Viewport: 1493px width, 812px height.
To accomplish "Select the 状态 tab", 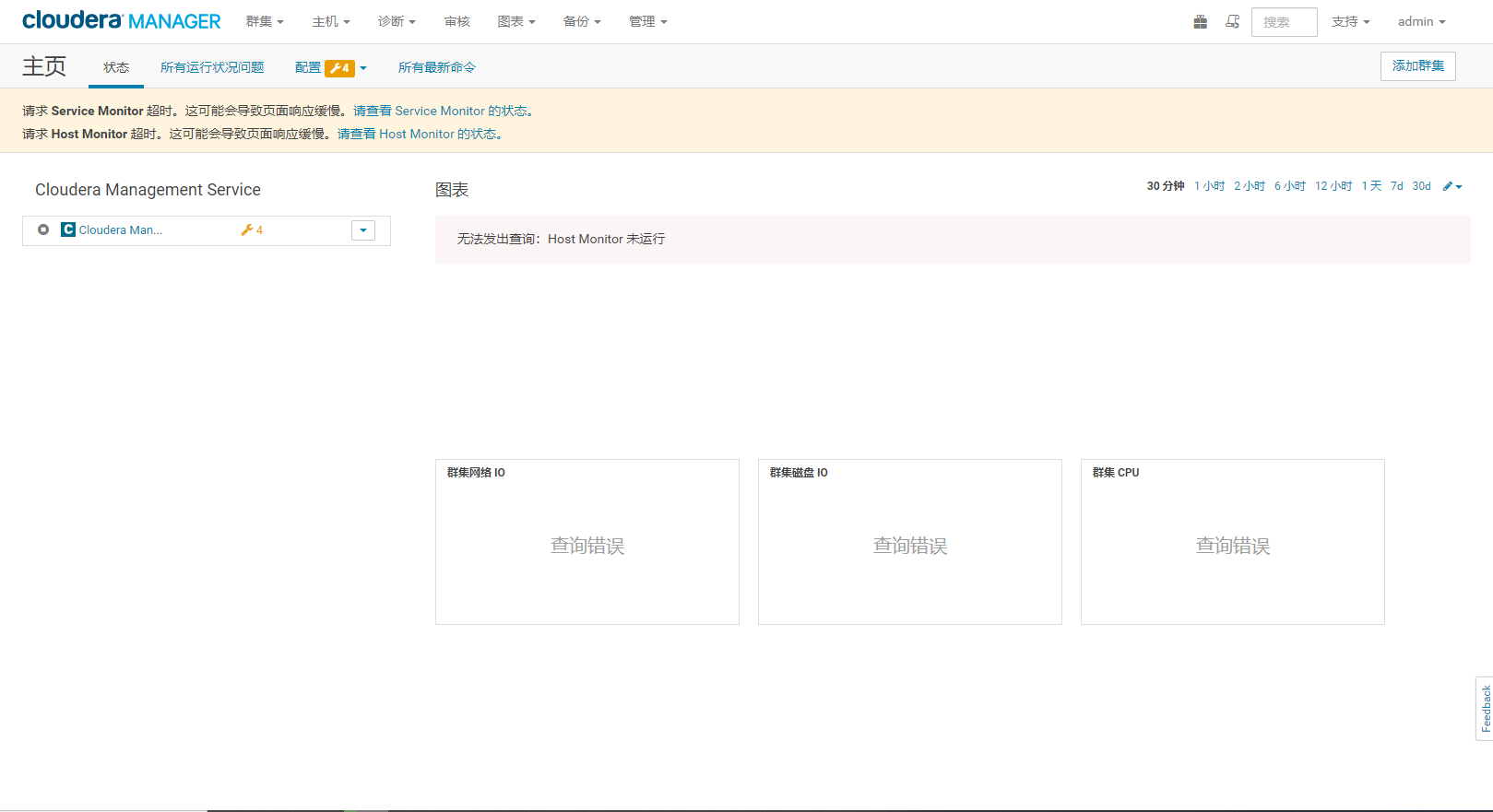I will (116, 67).
